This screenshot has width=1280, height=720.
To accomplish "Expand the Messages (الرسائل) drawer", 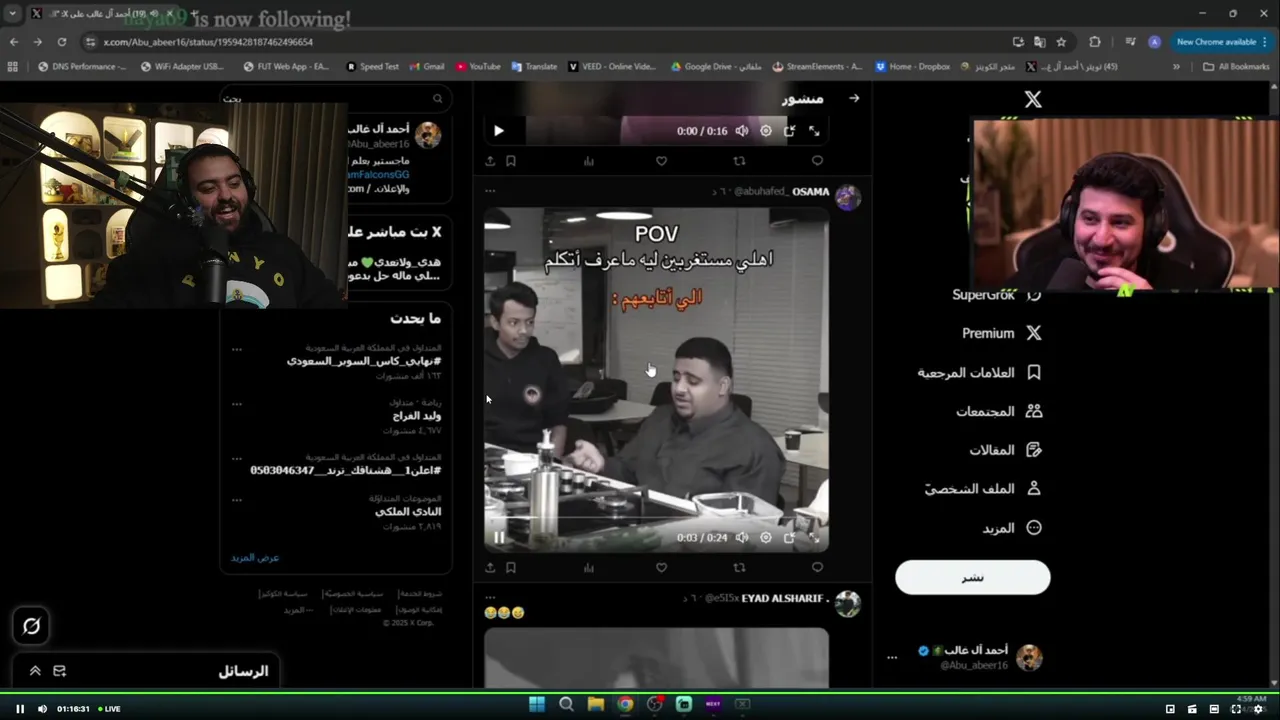I will coord(35,671).
